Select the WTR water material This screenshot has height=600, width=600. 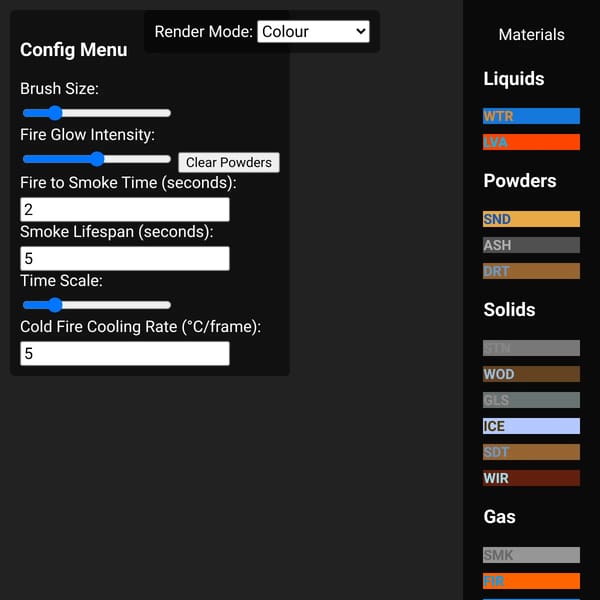click(x=531, y=116)
